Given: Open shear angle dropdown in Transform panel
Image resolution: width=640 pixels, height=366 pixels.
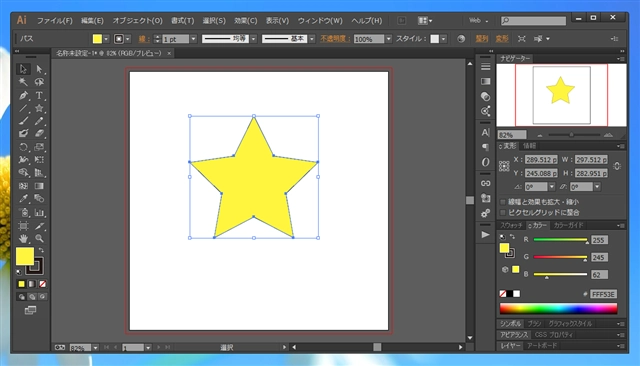Looking at the screenshot, I should [x=597, y=187].
